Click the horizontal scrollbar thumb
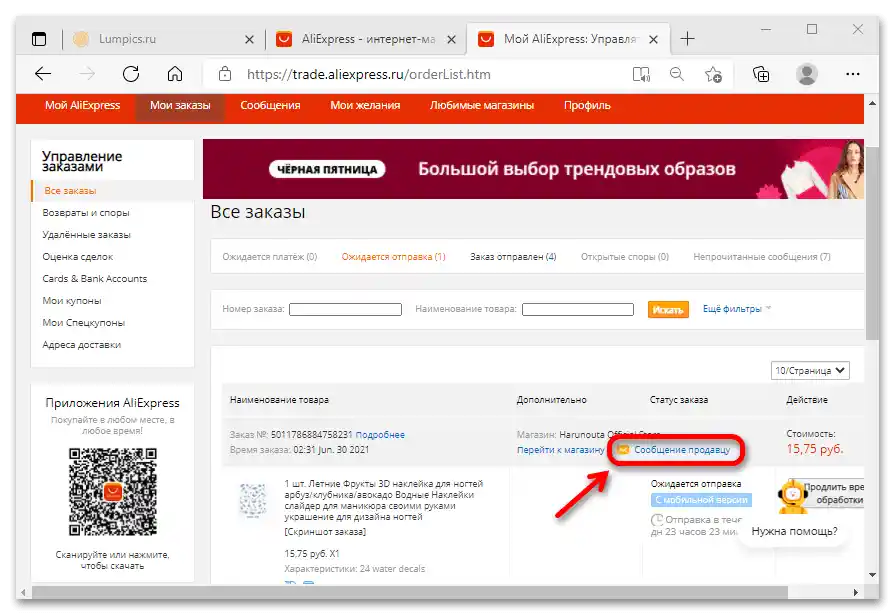The height and width of the screenshot is (615, 895). [409, 592]
